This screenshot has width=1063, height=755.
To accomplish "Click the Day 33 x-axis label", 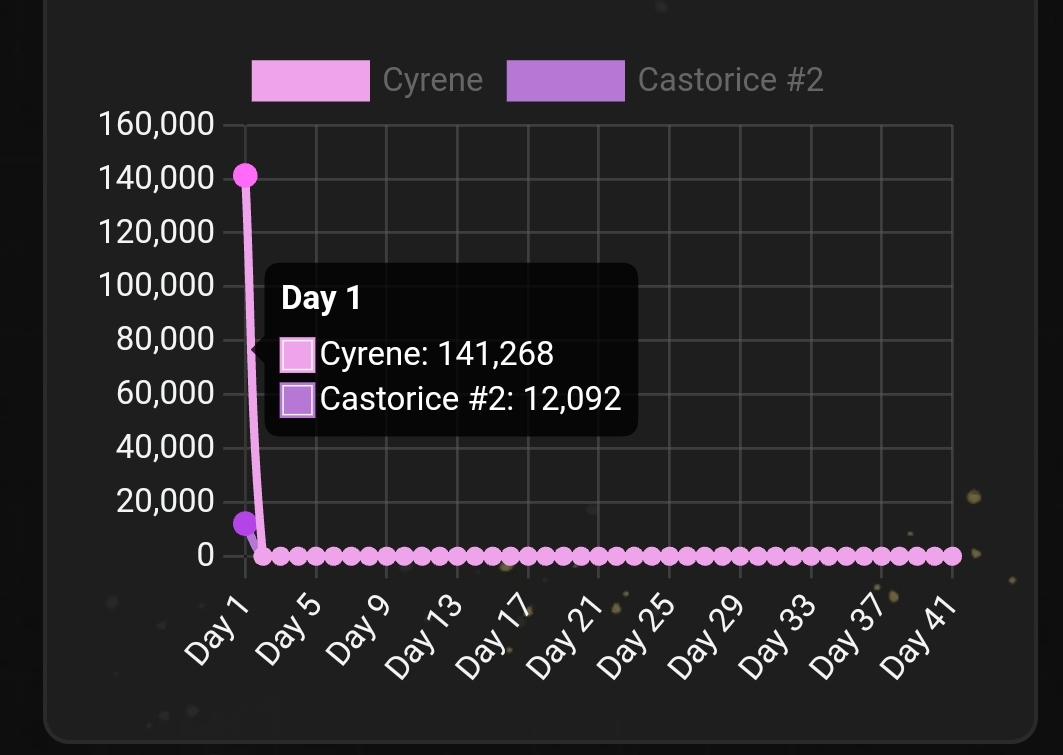I will 777,638.
